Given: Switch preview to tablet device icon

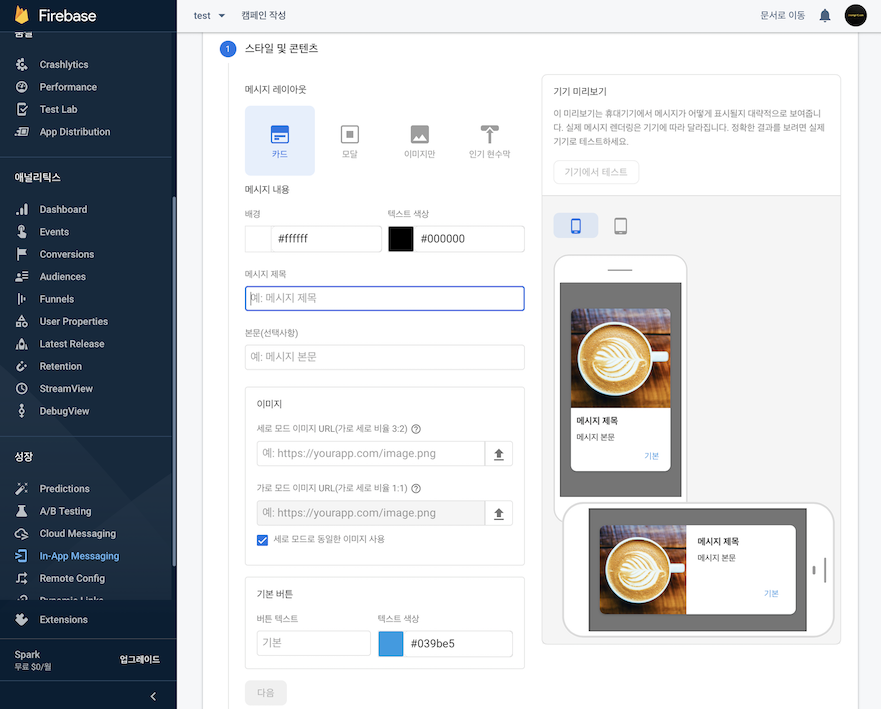Looking at the screenshot, I should pyautogui.click(x=620, y=226).
